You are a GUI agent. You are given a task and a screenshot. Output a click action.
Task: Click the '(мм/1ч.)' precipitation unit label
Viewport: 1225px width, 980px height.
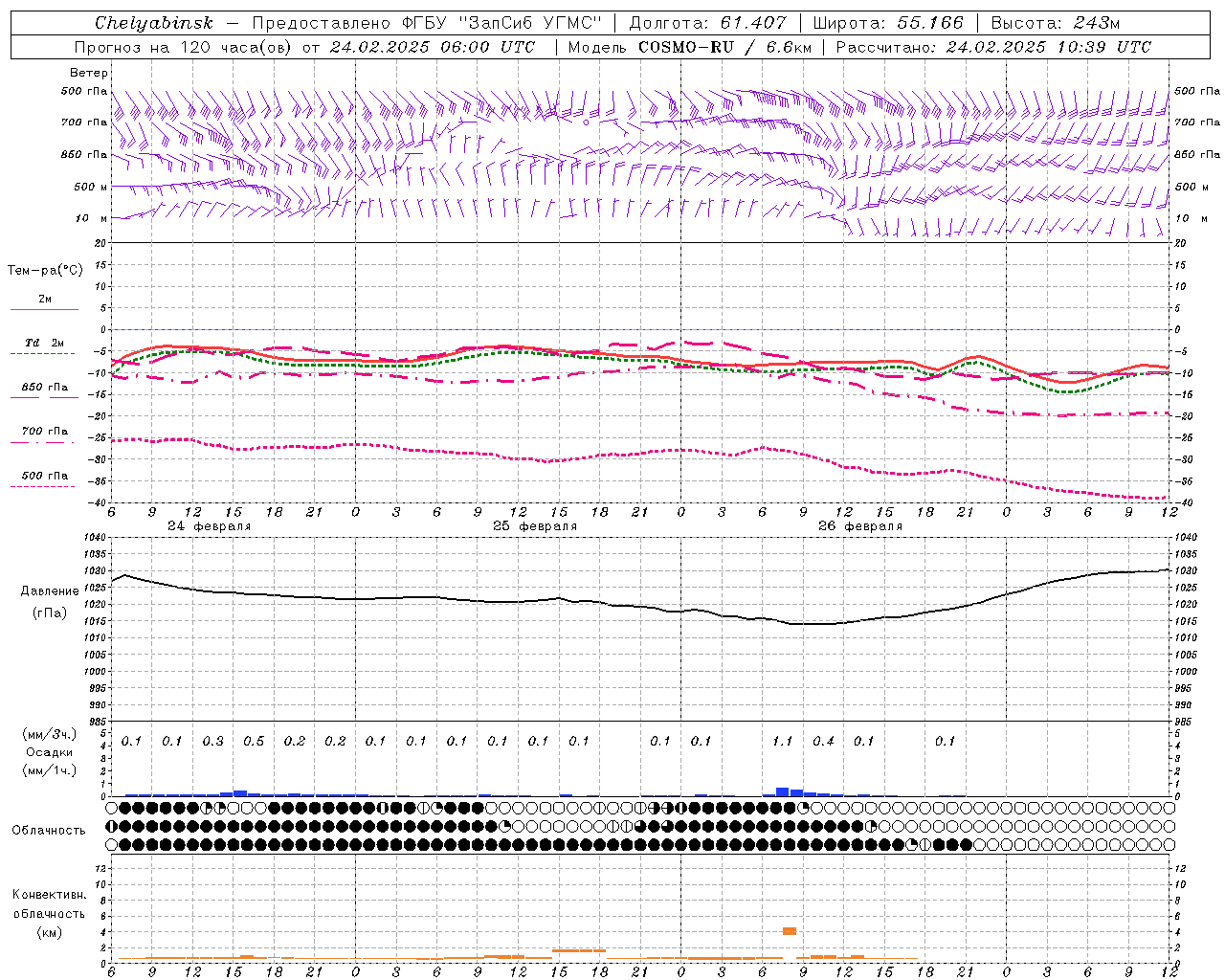[50, 770]
